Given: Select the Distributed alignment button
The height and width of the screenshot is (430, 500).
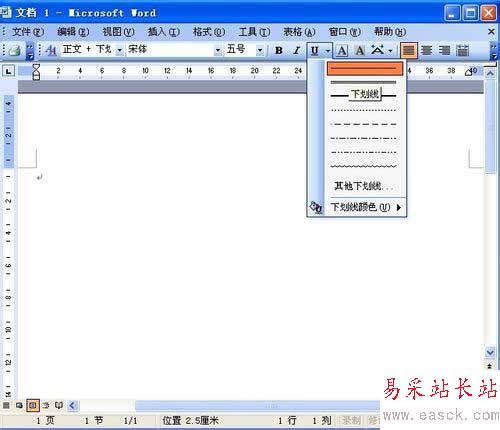Looking at the screenshot, I should [462, 50].
